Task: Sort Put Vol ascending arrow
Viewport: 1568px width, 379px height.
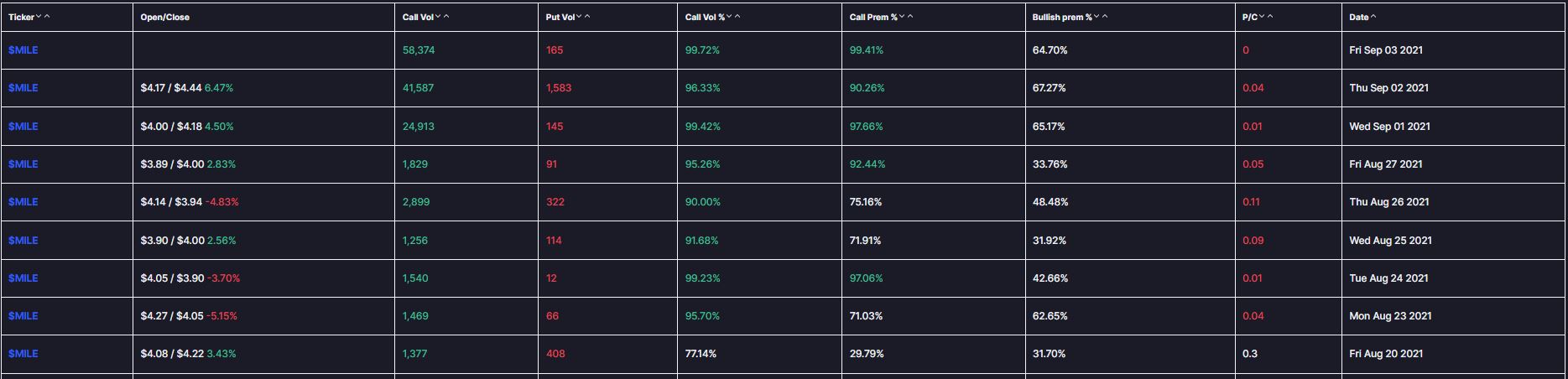Action: point(587,17)
